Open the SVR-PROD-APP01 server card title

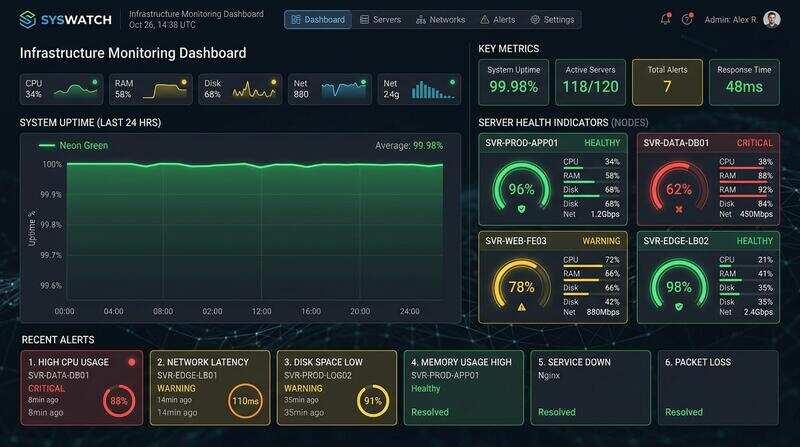521,143
